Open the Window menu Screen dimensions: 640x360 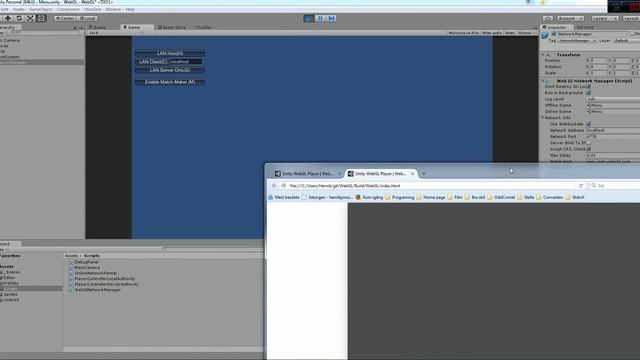[x=113, y=9]
